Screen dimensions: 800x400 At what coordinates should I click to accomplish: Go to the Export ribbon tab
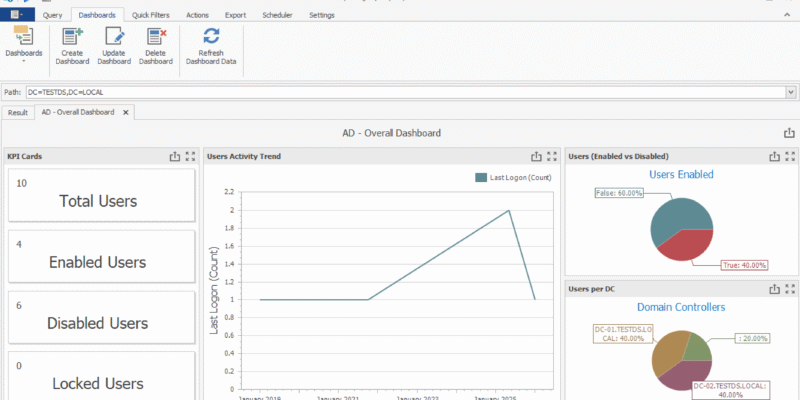[x=235, y=15]
